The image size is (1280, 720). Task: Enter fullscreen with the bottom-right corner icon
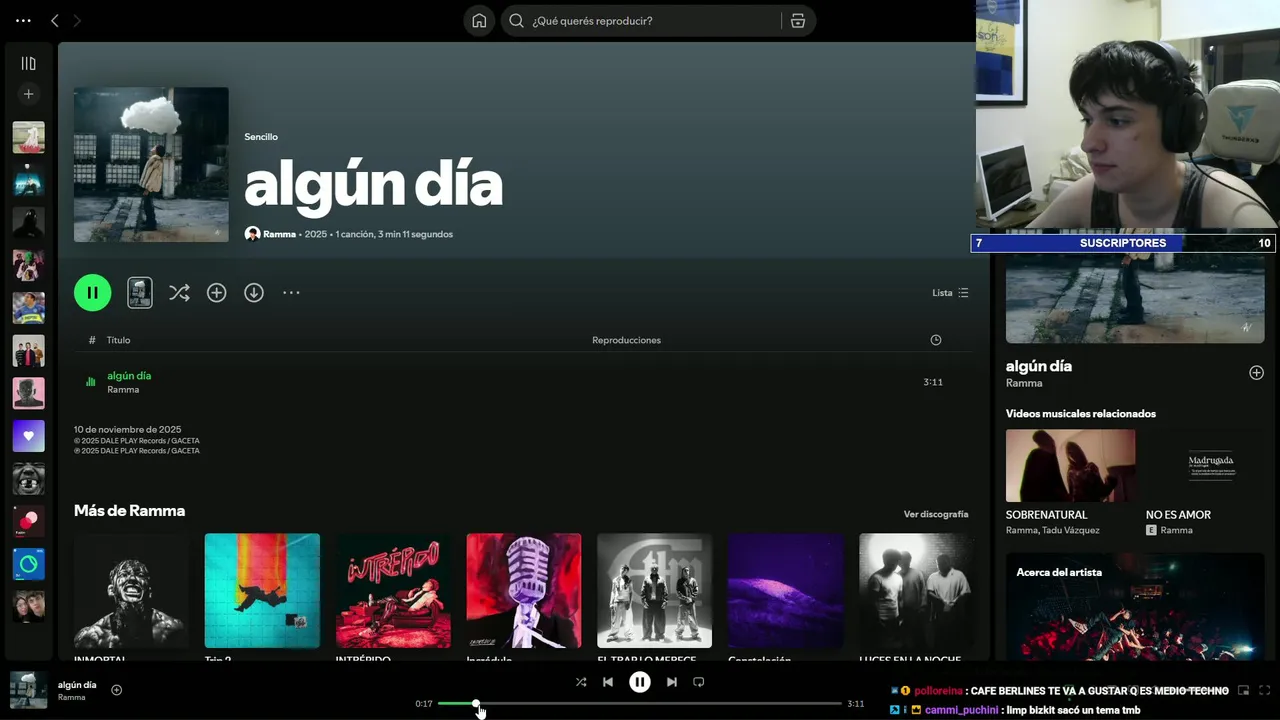[x=1265, y=690]
